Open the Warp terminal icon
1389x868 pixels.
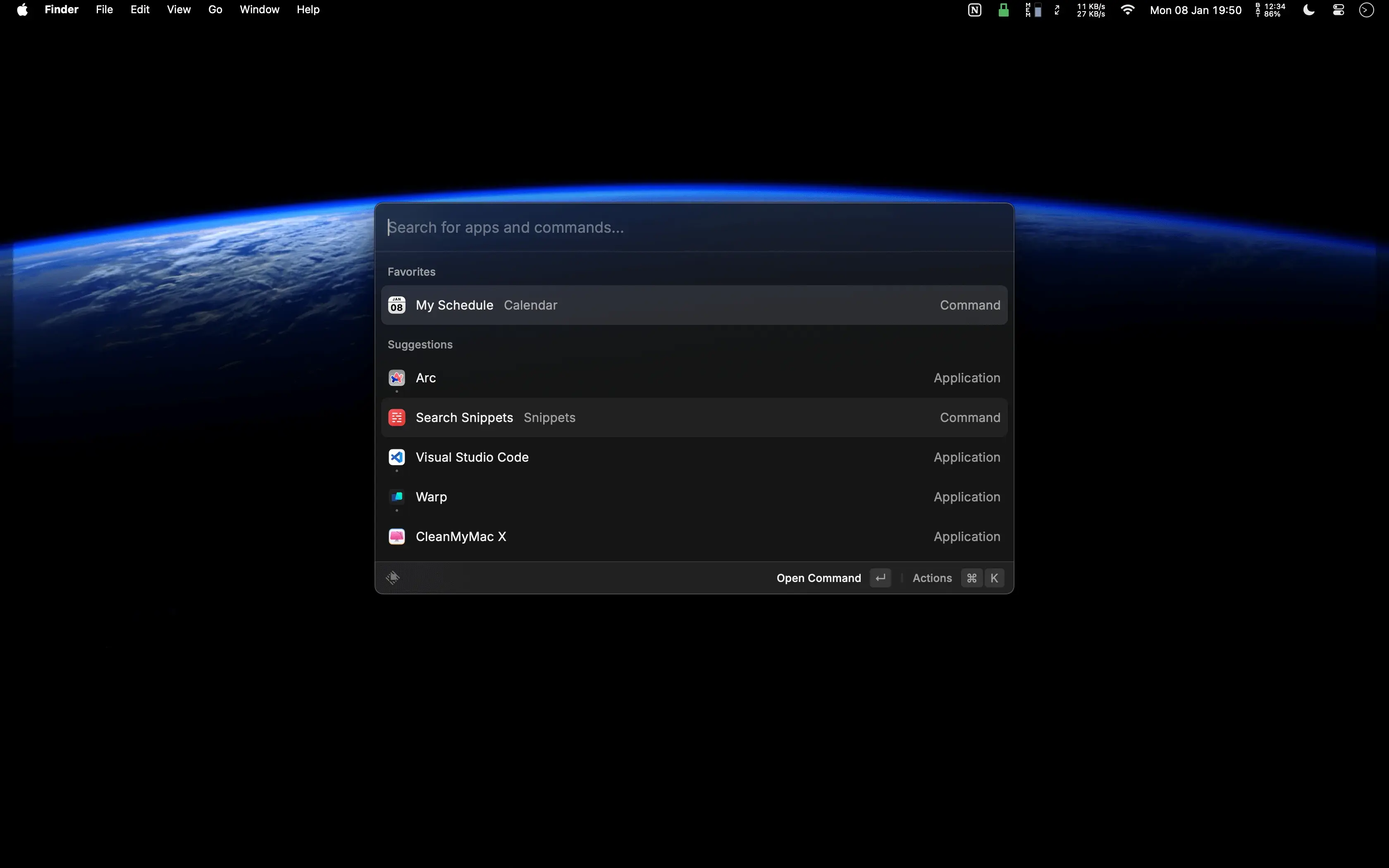(x=396, y=496)
